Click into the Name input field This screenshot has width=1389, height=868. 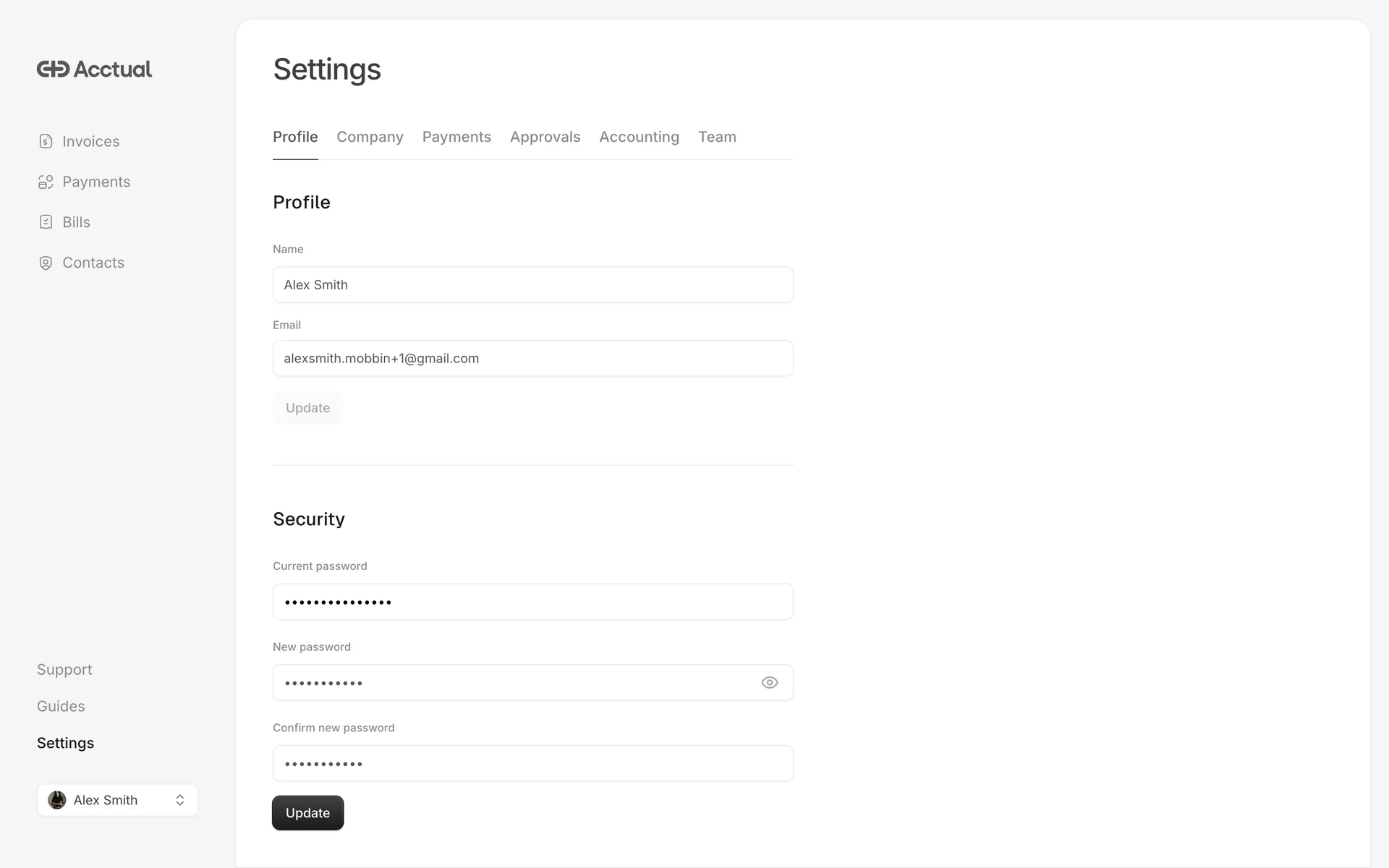click(532, 285)
